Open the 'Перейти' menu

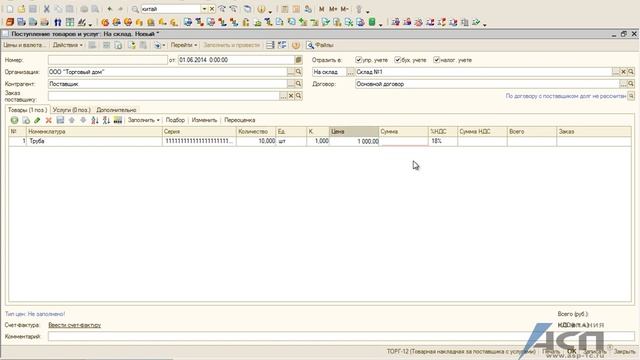pos(184,45)
